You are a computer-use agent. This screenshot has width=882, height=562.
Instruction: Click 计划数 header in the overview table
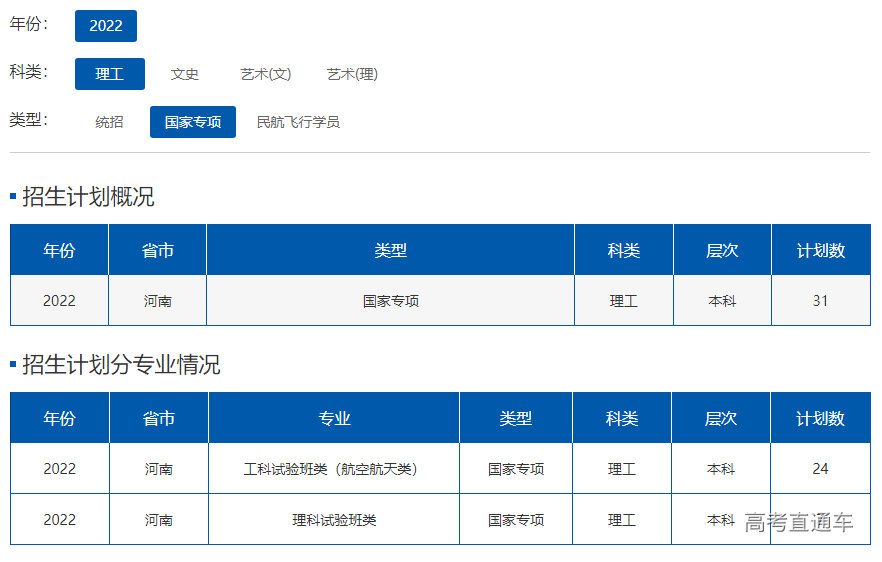tap(820, 250)
